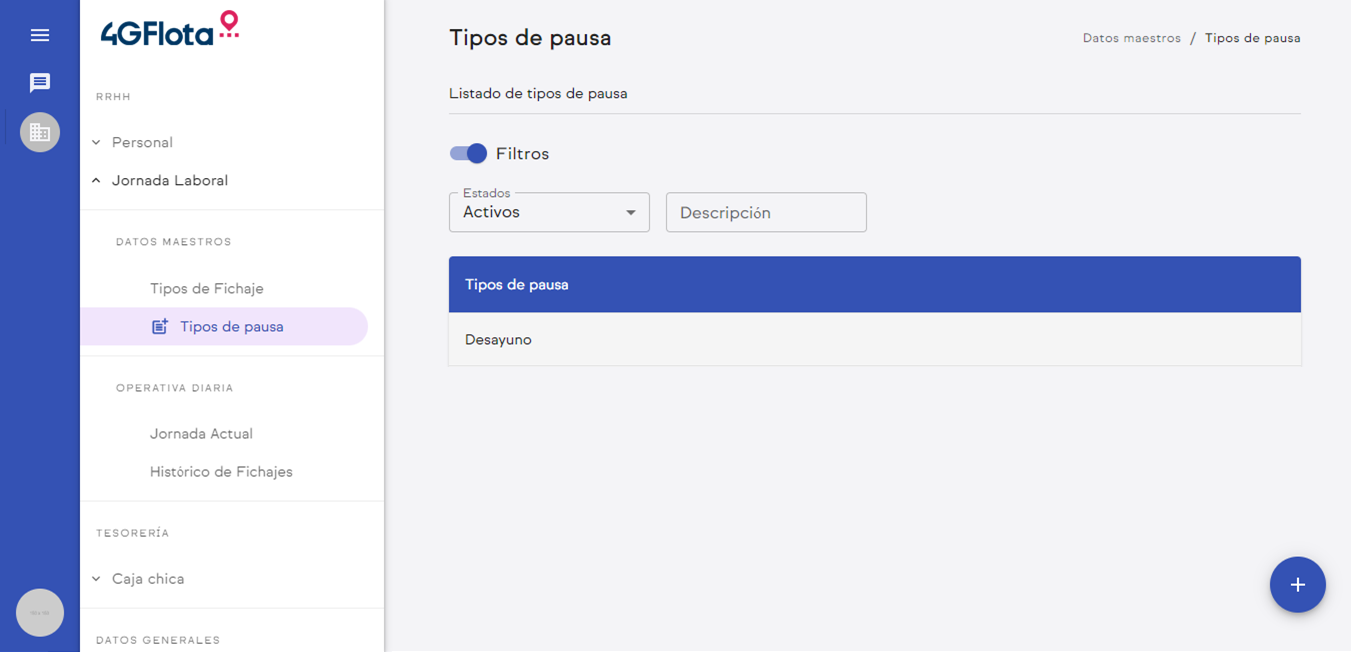Select Tipos de pausa in sidebar
This screenshot has height=652, width=1351.
[x=232, y=327]
